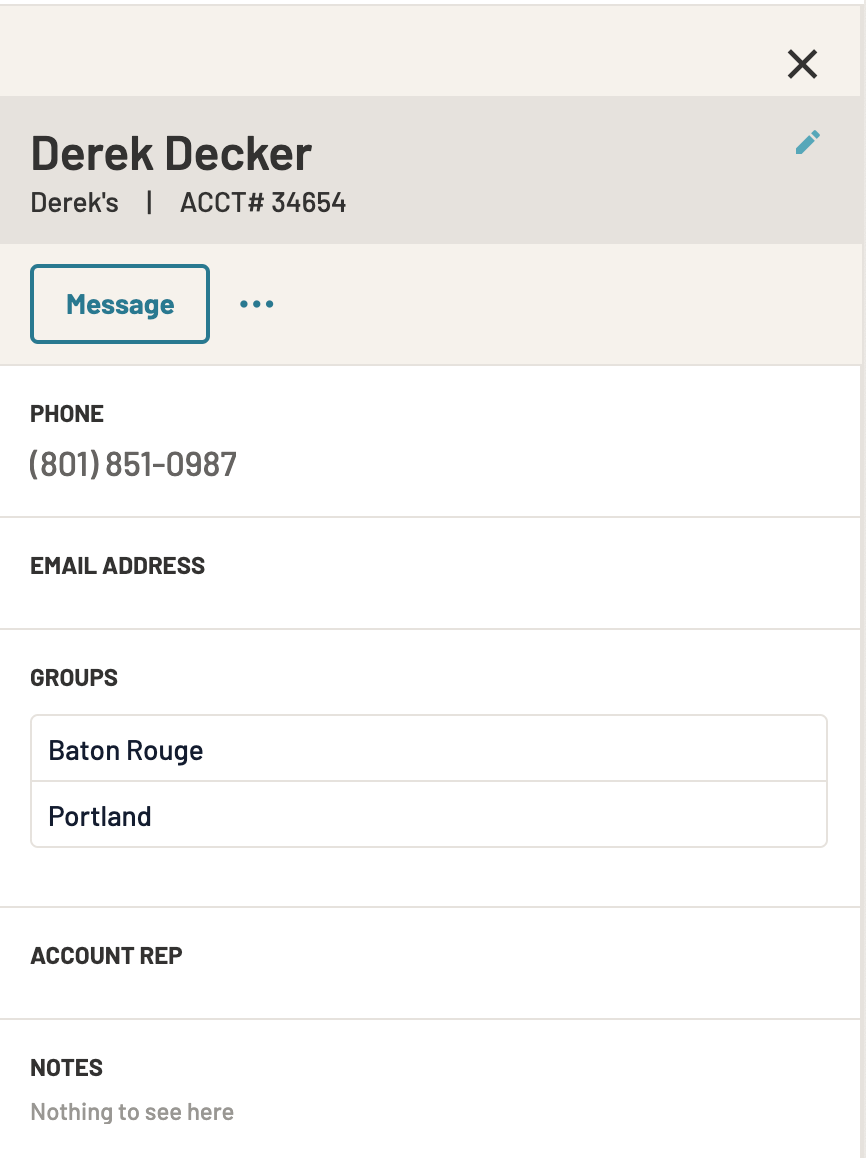Click the empty area below Account Rep

428,994
